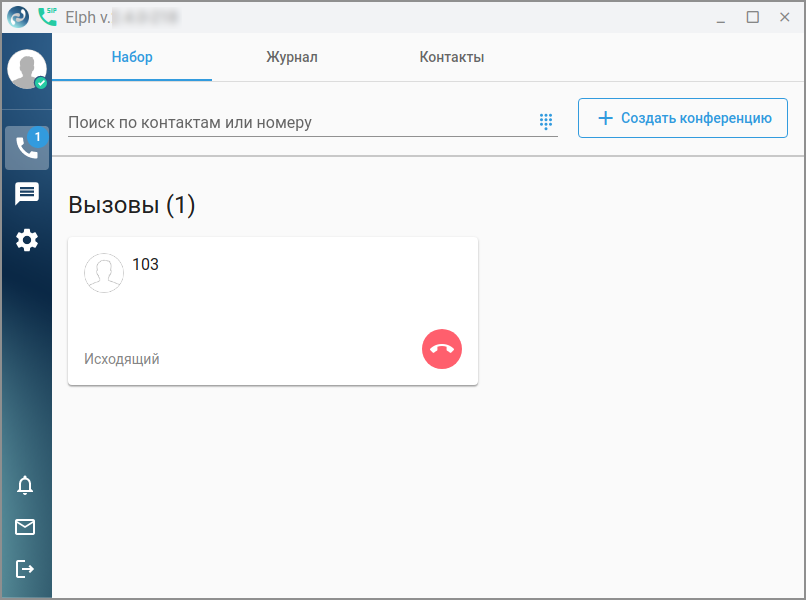Hang up the outgoing call to 103
The image size is (806, 600).
pyautogui.click(x=442, y=349)
